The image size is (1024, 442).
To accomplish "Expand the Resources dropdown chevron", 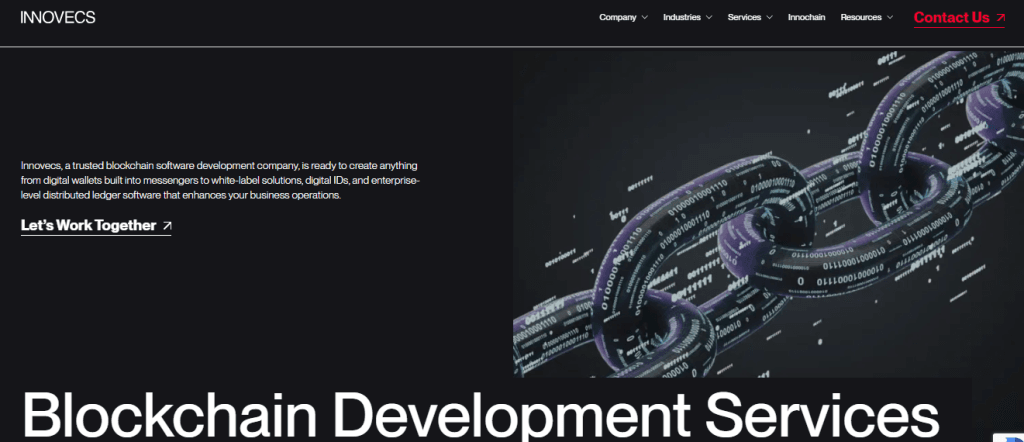I will click(890, 18).
